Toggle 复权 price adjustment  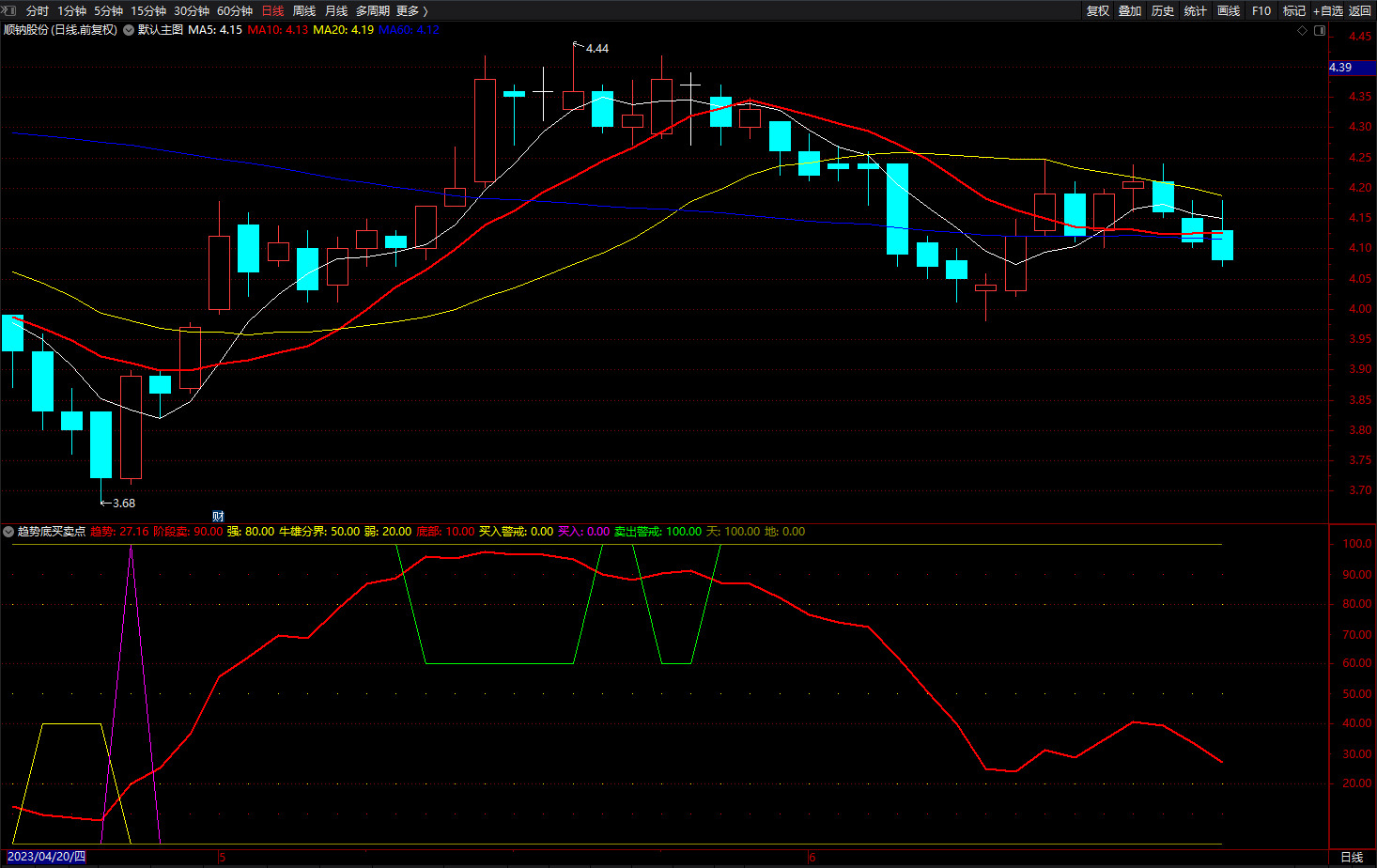pyautogui.click(x=1098, y=10)
